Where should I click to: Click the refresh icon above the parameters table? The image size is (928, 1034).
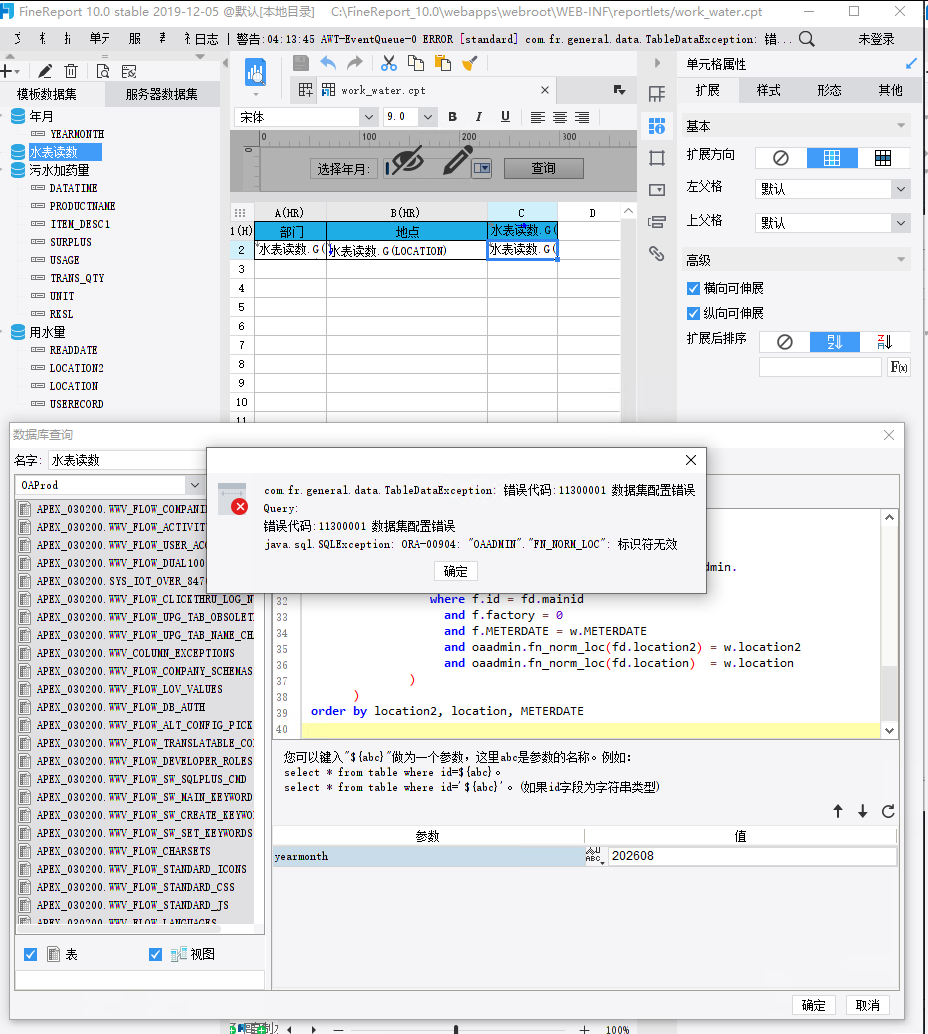pos(888,811)
